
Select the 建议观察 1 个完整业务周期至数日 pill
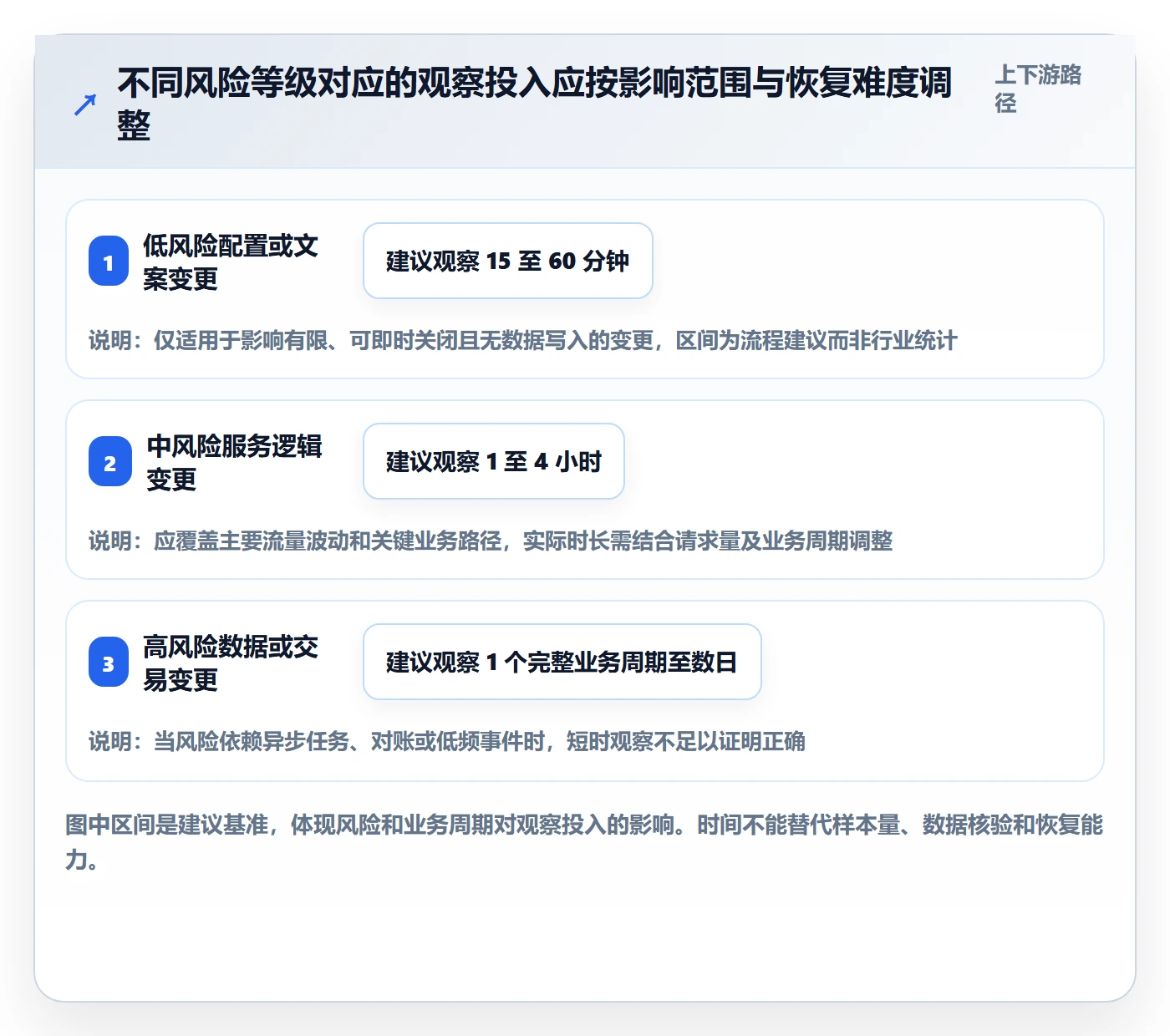pos(562,662)
